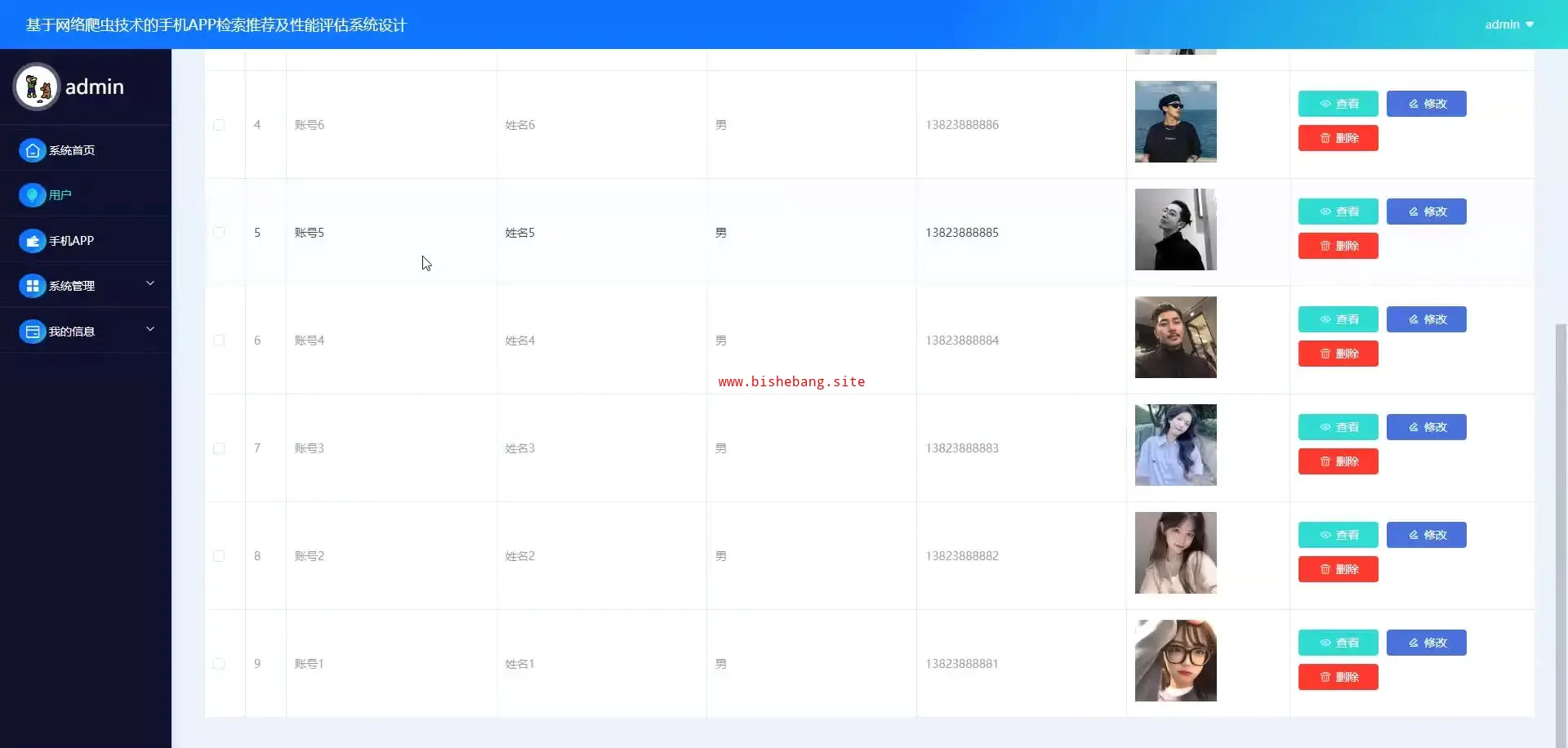The image size is (1568, 748).
Task: Edit 账号5 with the 修改 button
Action: coord(1427,211)
